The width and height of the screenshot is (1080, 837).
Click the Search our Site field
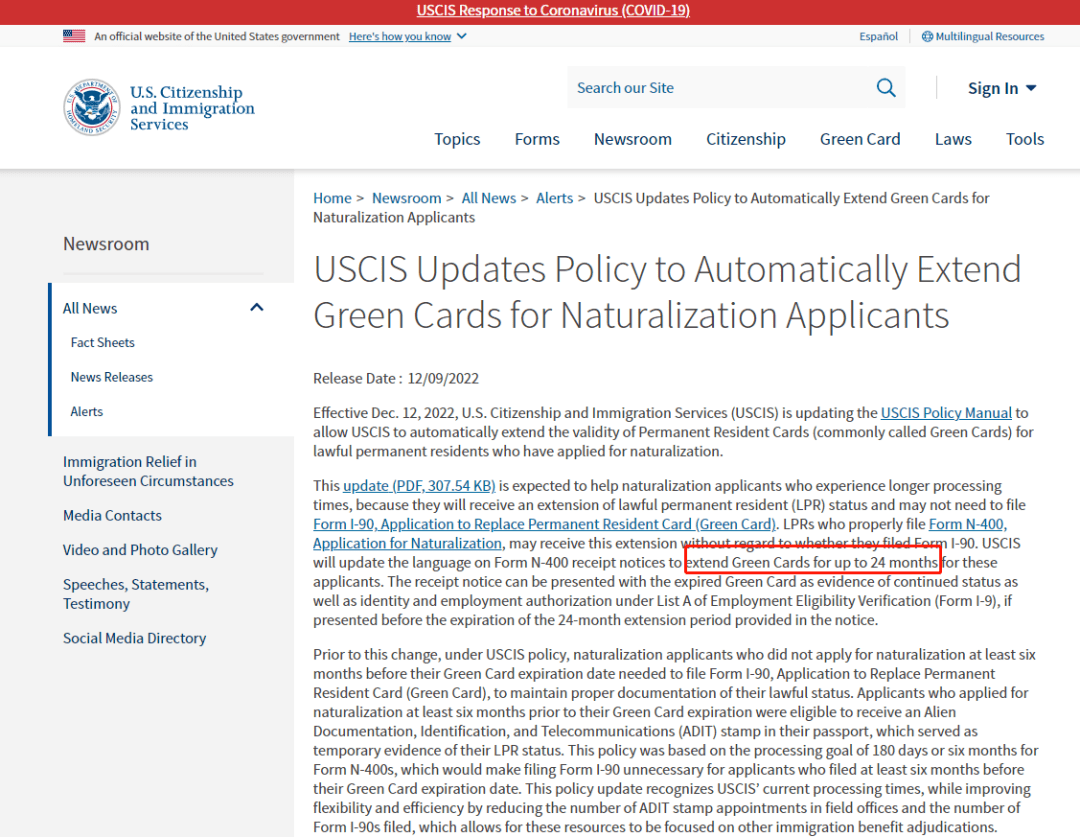[715, 88]
